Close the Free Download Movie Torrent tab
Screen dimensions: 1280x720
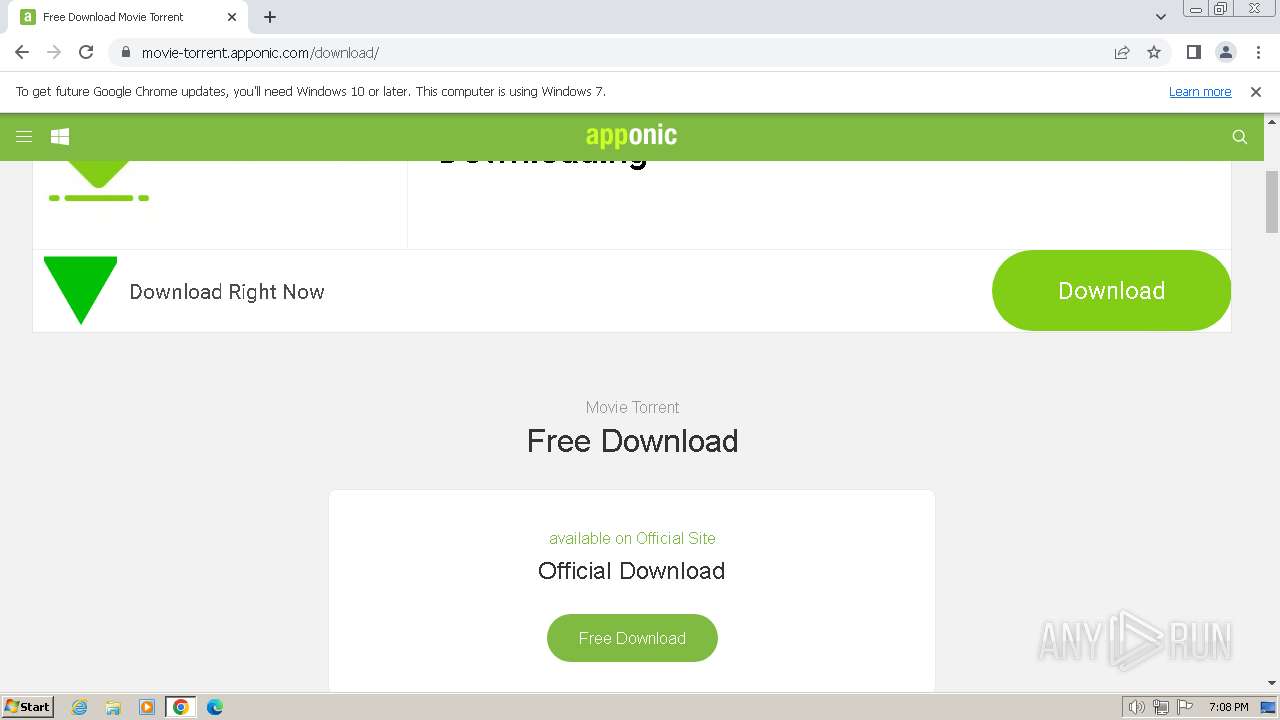click(232, 17)
